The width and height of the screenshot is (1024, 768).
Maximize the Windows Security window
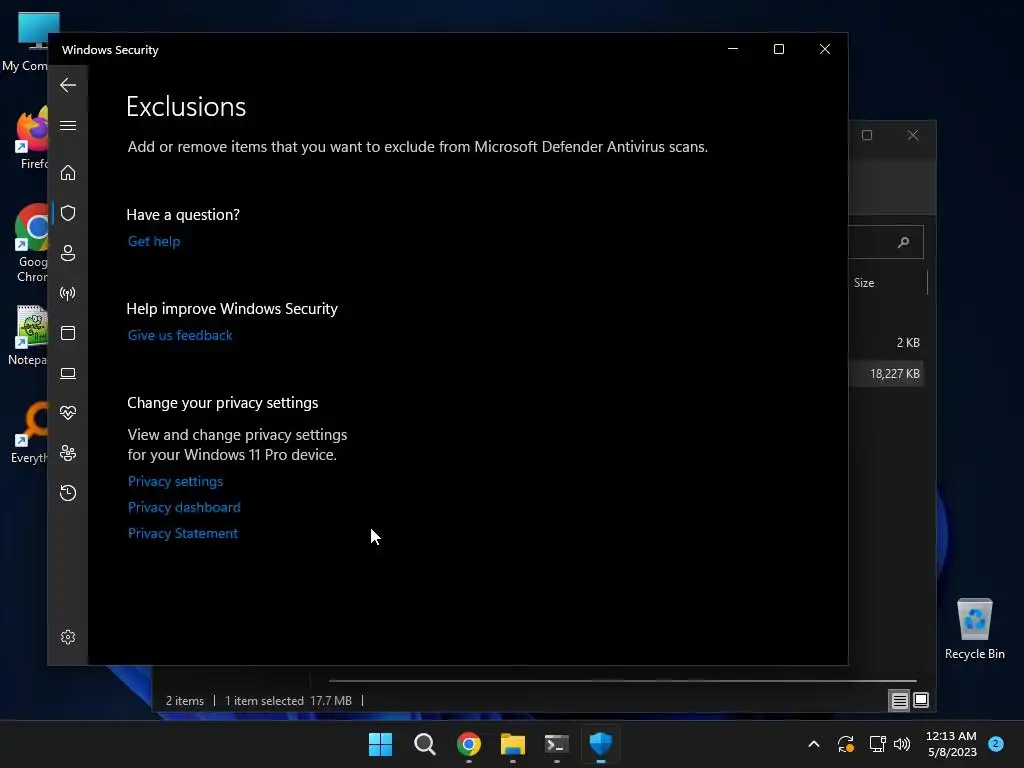pyautogui.click(x=778, y=49)
